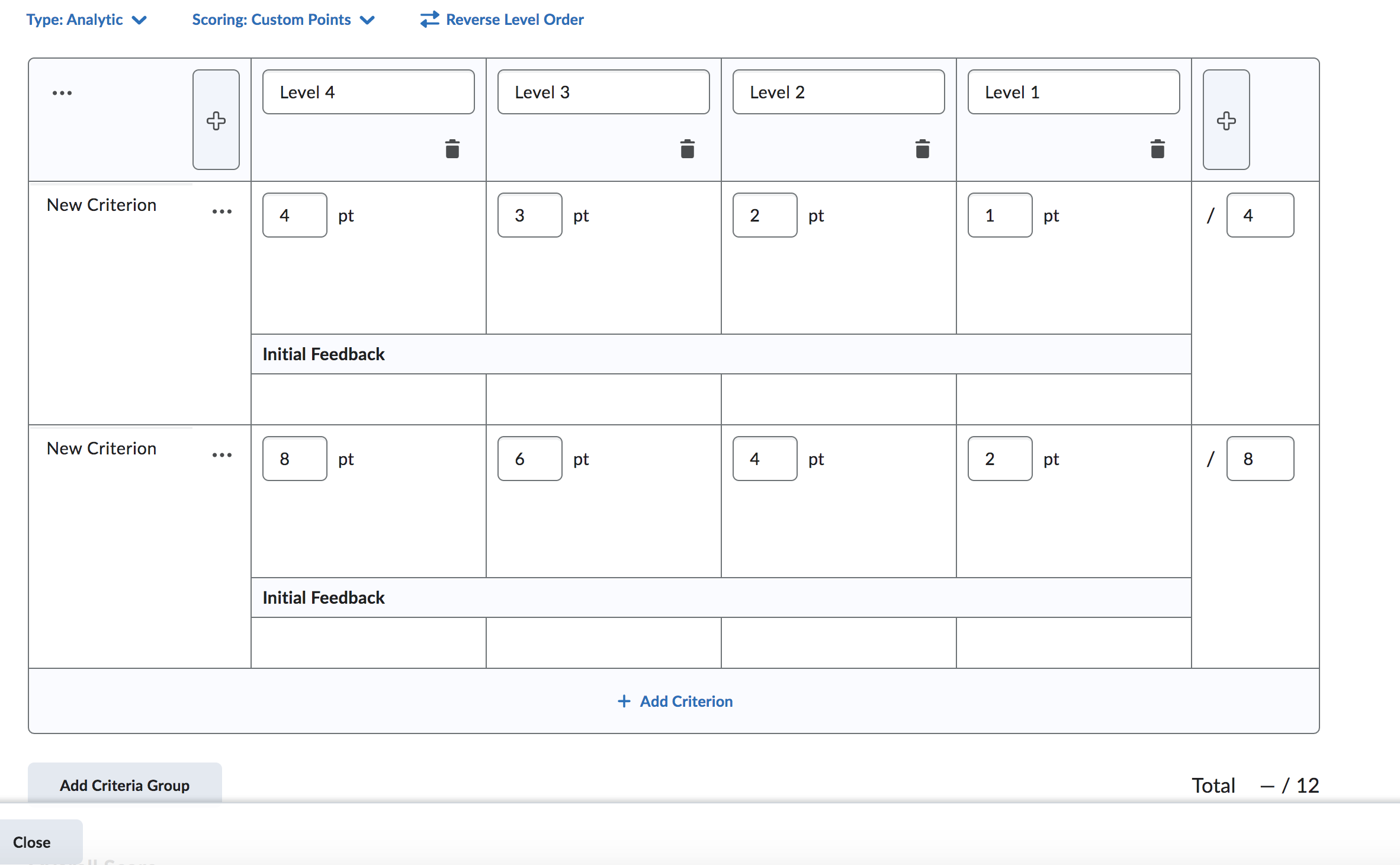Delete the Level 2 column
Viewport: 1400px width, 865px height.
coord(922,149)
